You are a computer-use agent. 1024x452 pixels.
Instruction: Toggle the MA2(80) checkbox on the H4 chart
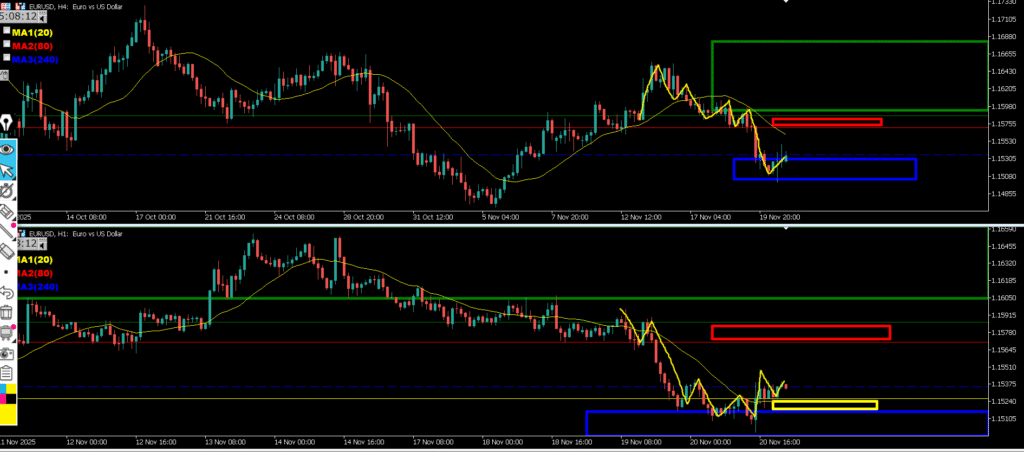pos(7,44)
